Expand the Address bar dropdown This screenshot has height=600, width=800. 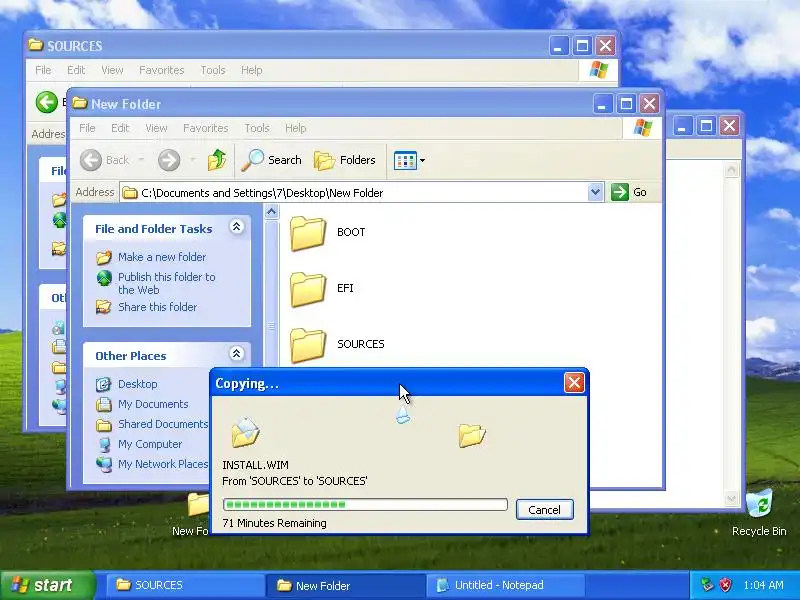coord(595,192)
